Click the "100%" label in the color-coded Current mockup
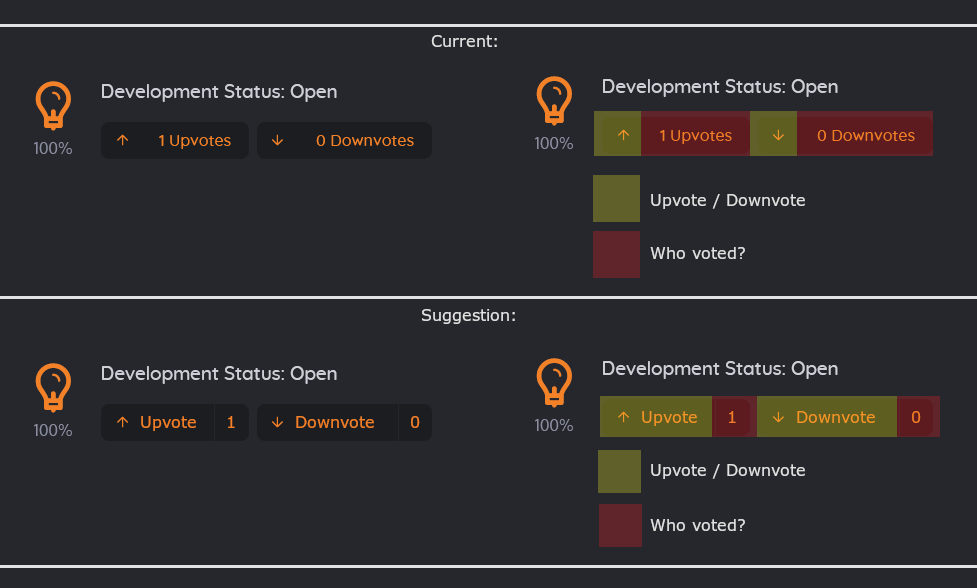 tap(554, 143)
